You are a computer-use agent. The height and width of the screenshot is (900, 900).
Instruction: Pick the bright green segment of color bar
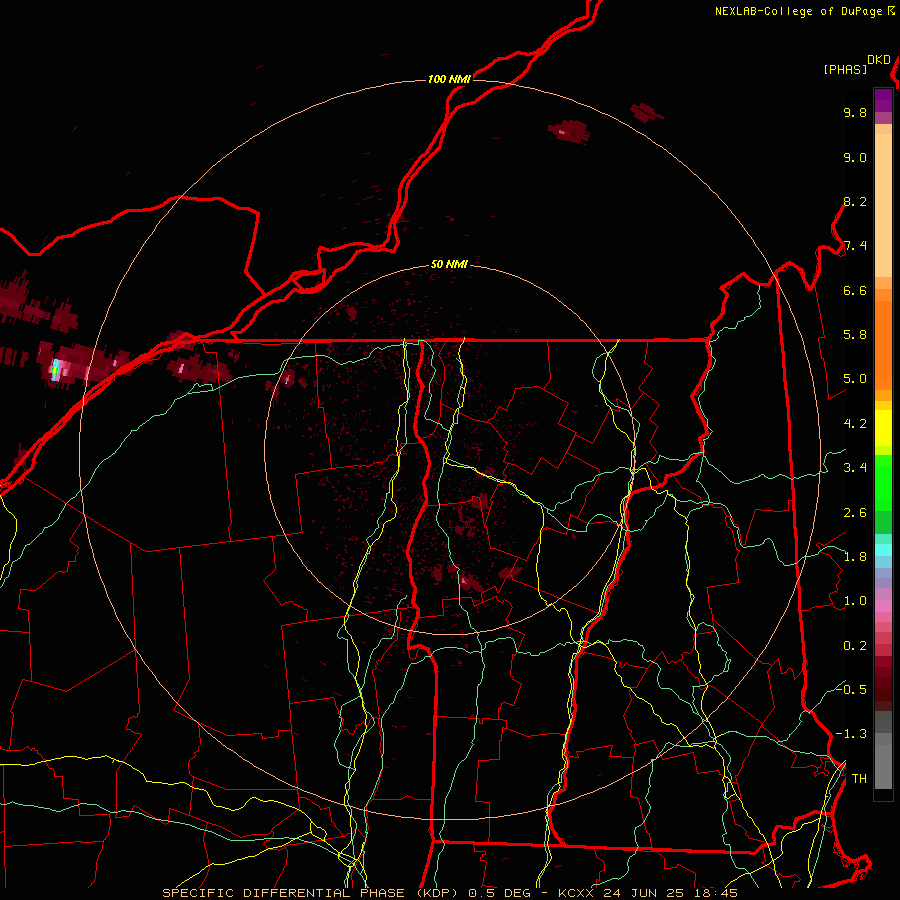[x=883, y=482]
